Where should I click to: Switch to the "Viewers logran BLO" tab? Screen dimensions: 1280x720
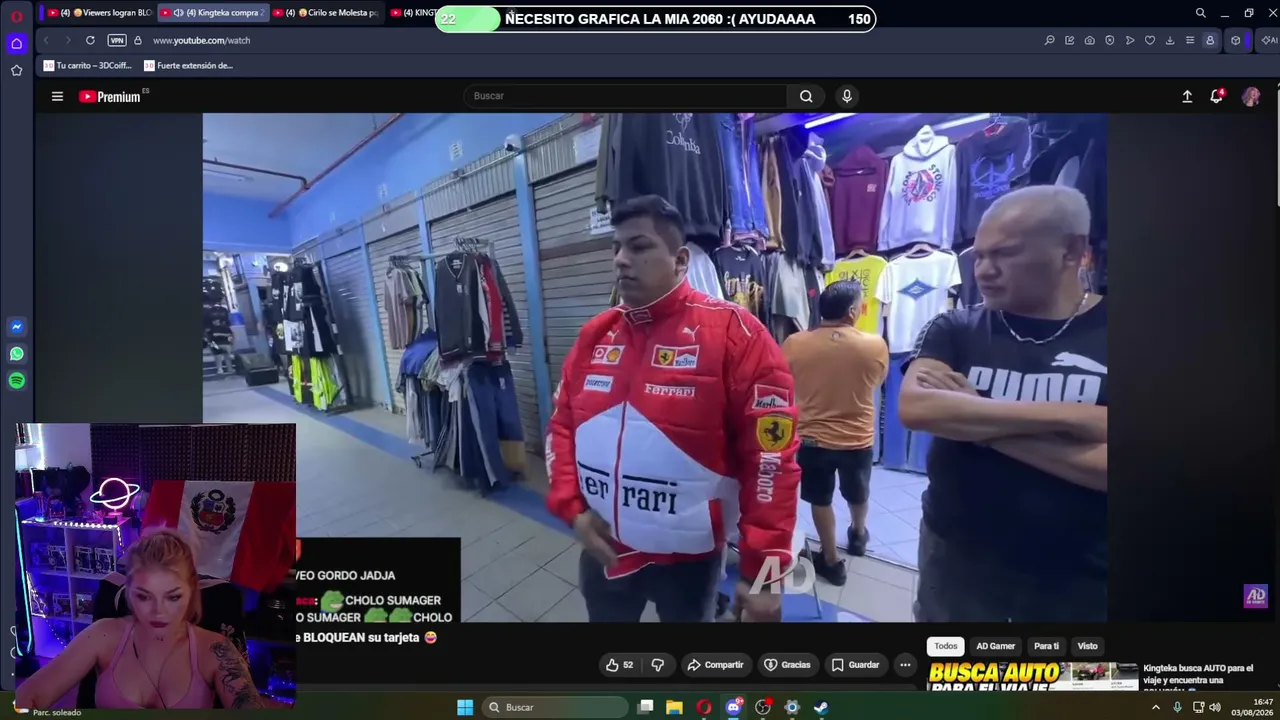[102, 13]
